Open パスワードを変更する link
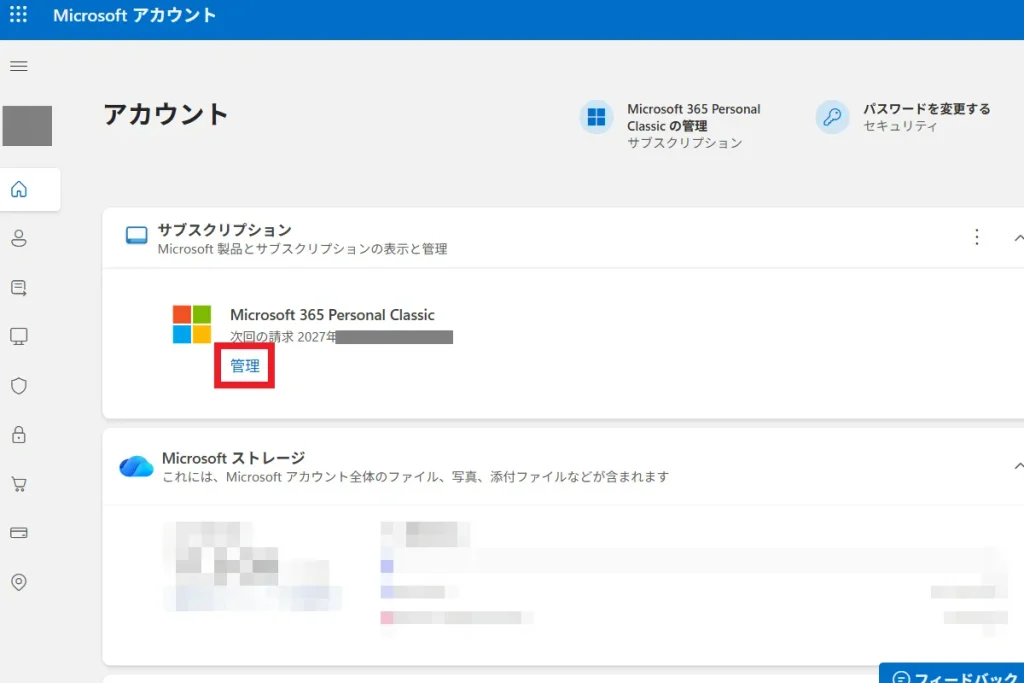 927,109
